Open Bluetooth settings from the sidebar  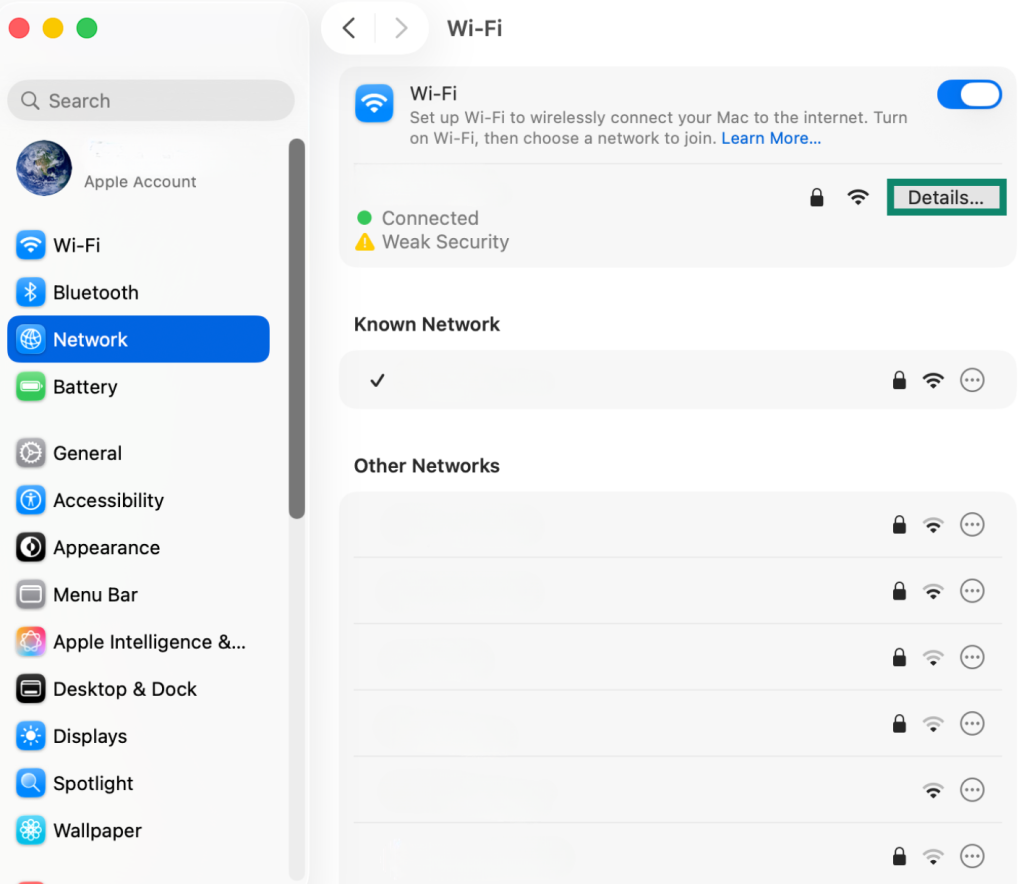(x=30, y=292)
